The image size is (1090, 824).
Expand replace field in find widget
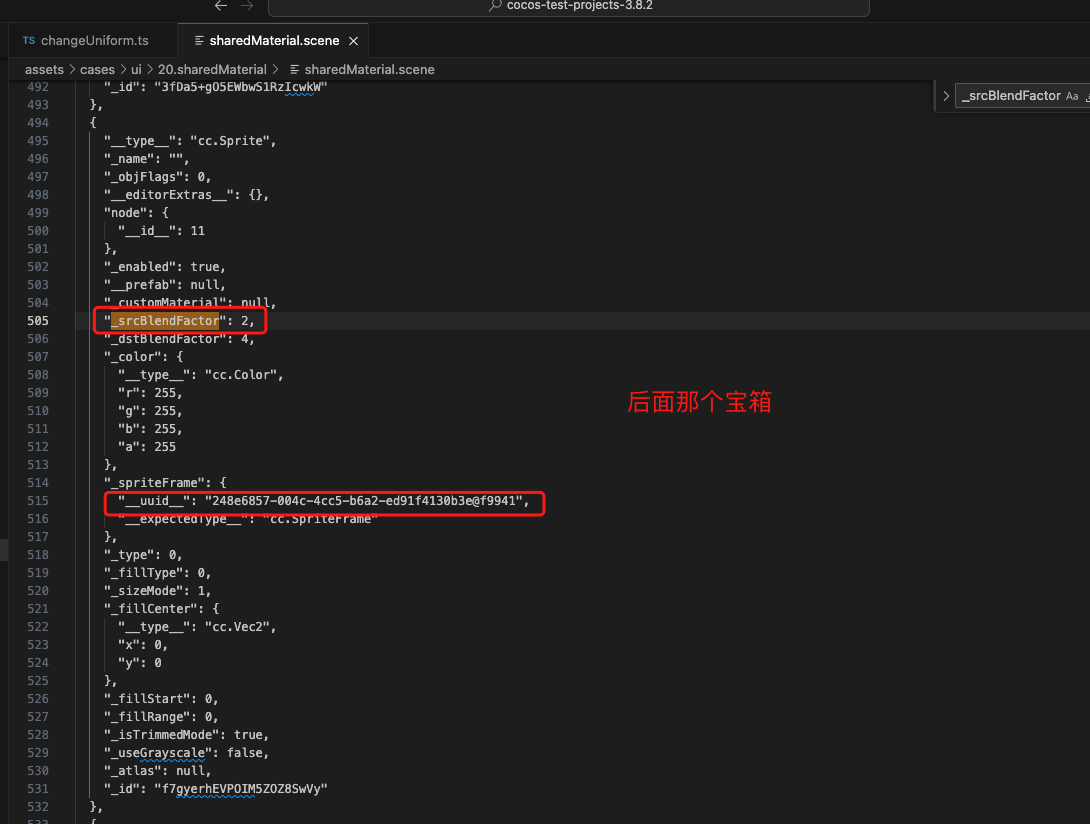(945, 96)
